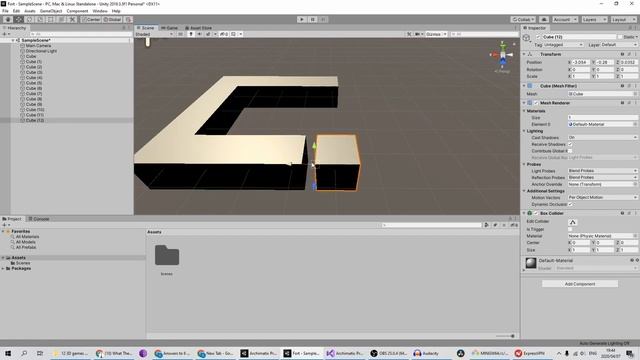Click the GameObject icon in the Inspector header
This screenshot has width=640, height=360.
click(x=527, y=38)
